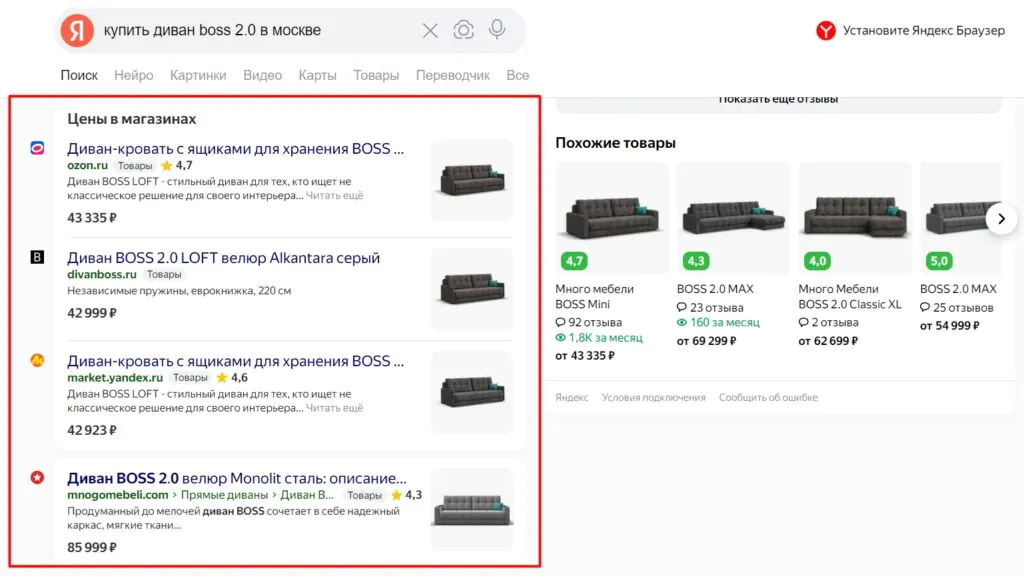Open Много мебели BOSS Mini product image
The image size is (1024, 576).
click(612, 218)
